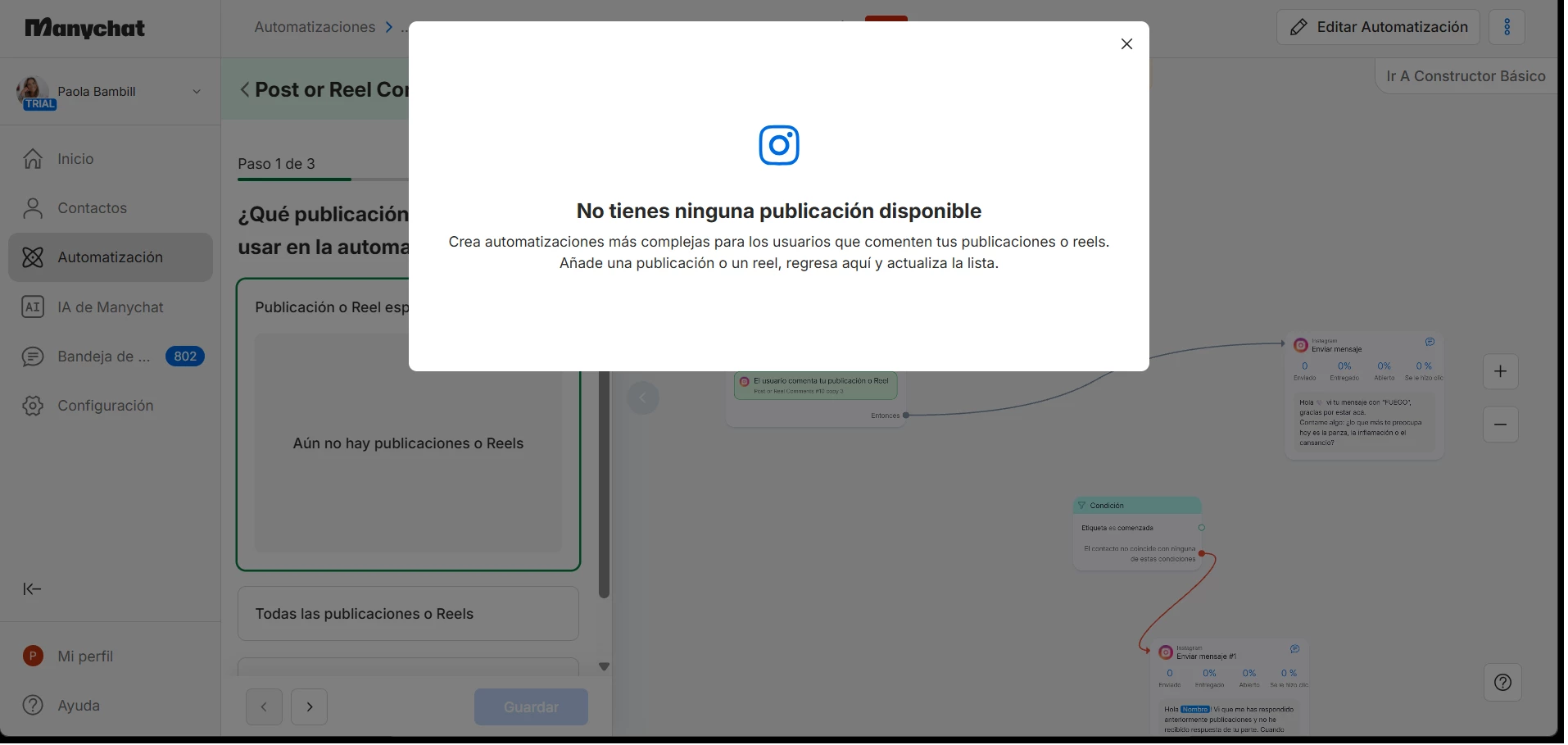This screenshot has height=745, width=1568.
Task: Click the Etiqueta es comenzada output connector
Action: coord(1202,528)
